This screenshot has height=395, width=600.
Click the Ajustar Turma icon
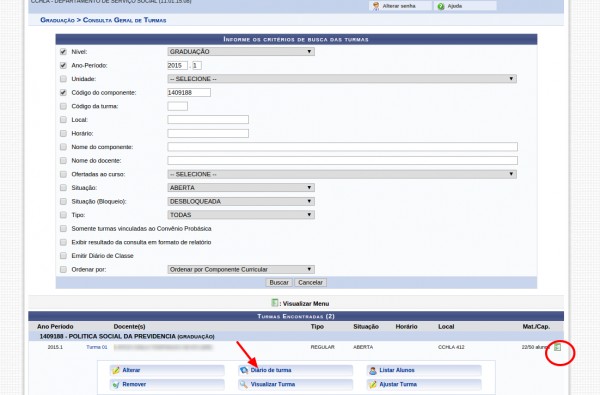[x=373, y=384]
